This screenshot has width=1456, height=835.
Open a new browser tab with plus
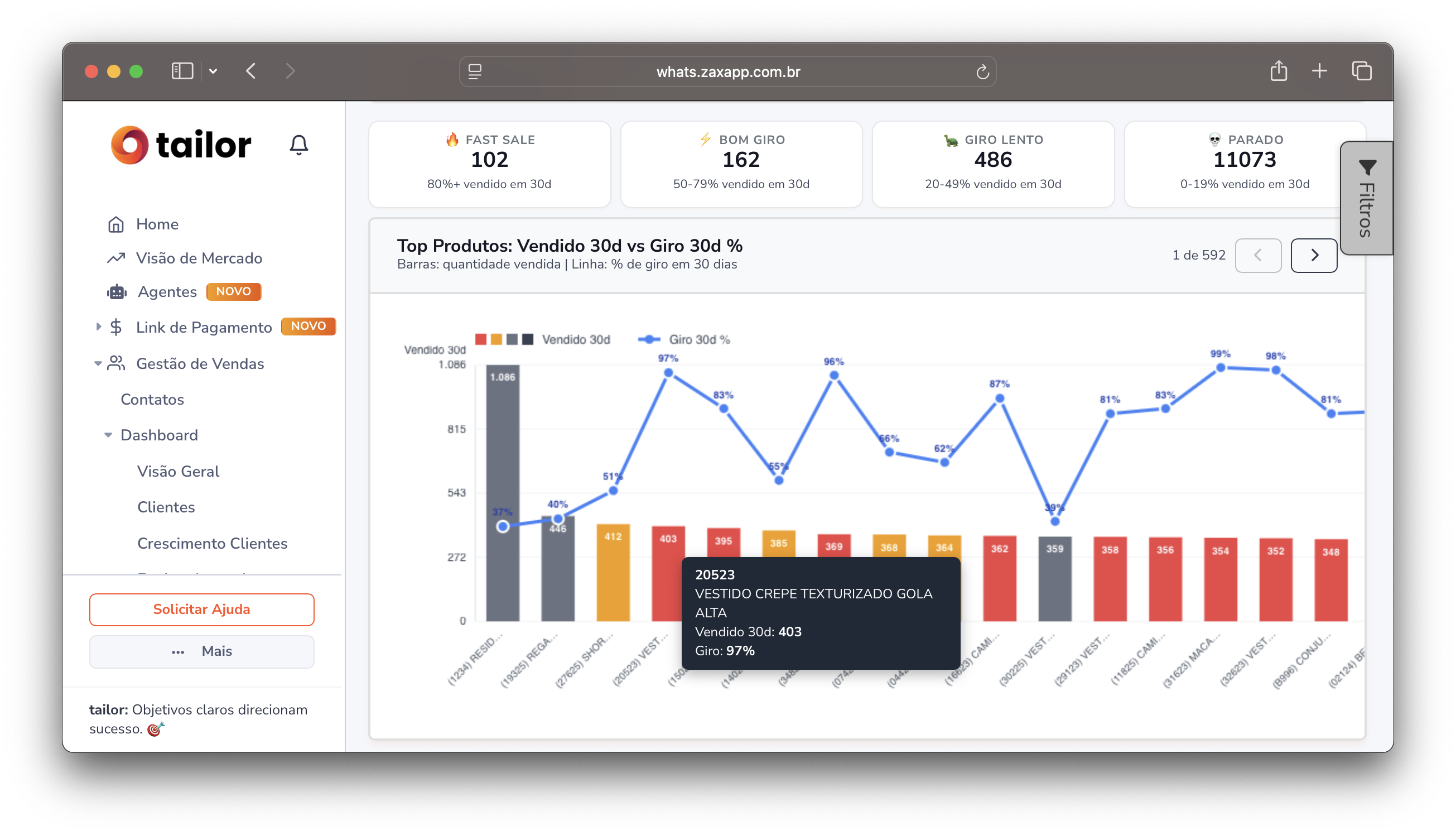1319,71
